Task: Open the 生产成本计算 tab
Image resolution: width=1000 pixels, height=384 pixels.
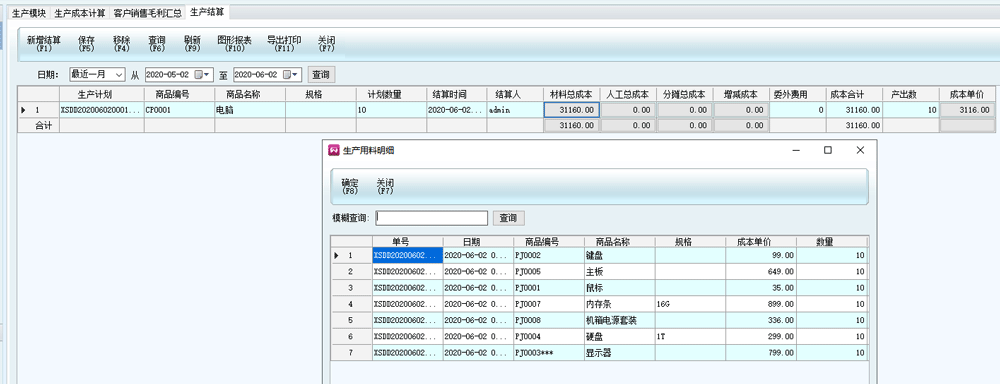Action: click(80, 13)
